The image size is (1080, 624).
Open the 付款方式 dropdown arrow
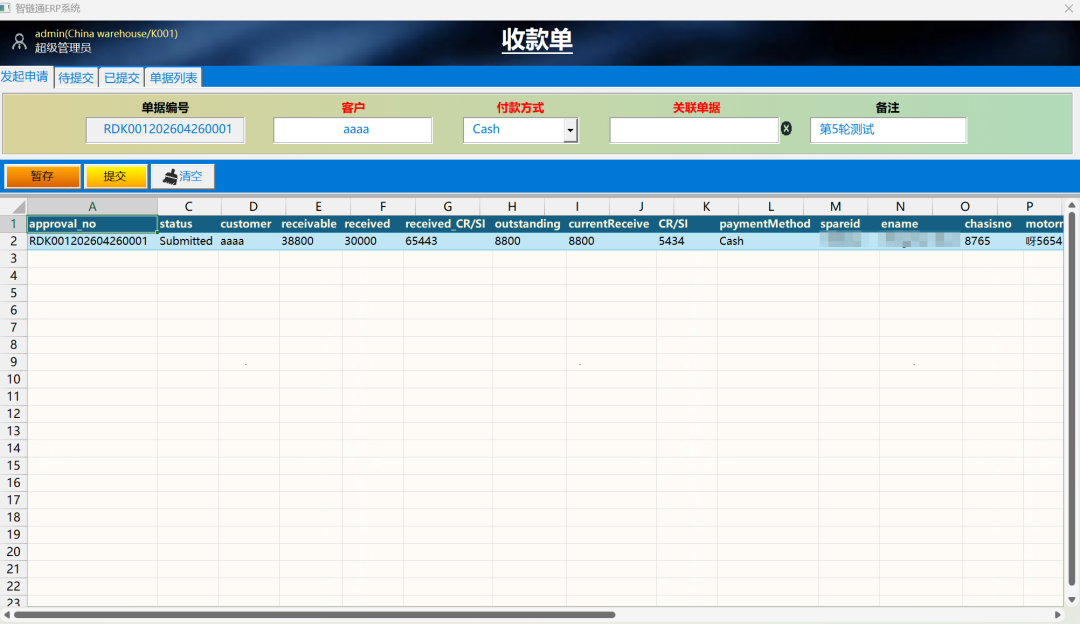coord(570,130)
